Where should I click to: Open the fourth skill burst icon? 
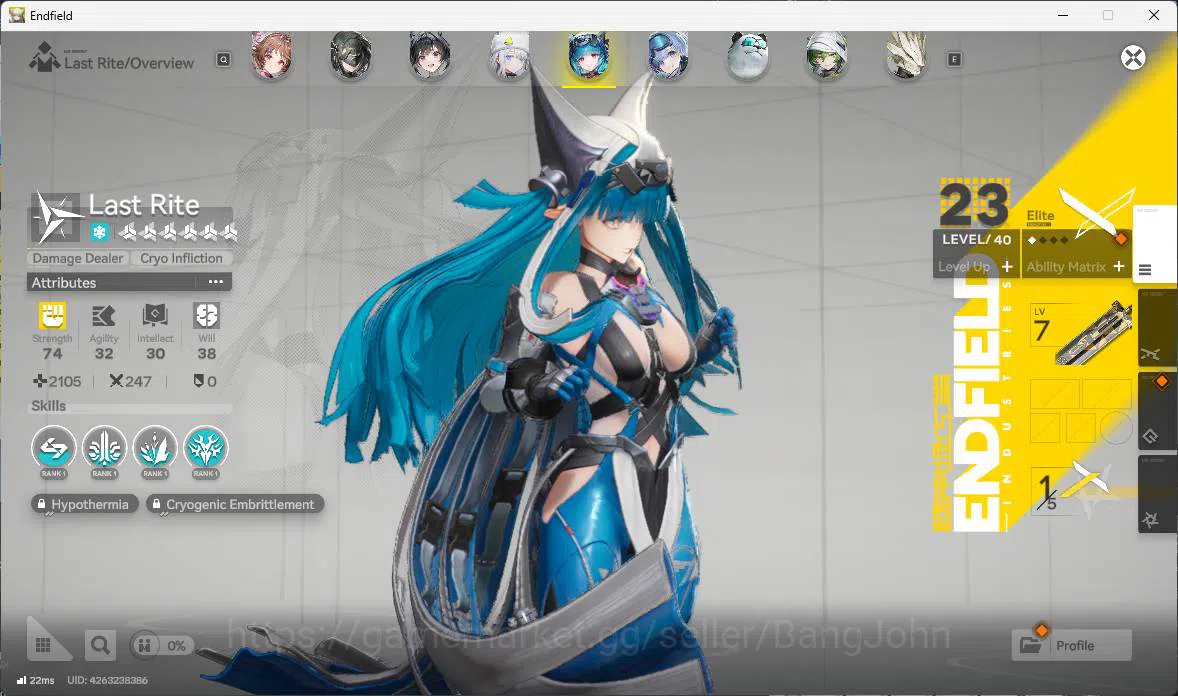tap(206, 448)
